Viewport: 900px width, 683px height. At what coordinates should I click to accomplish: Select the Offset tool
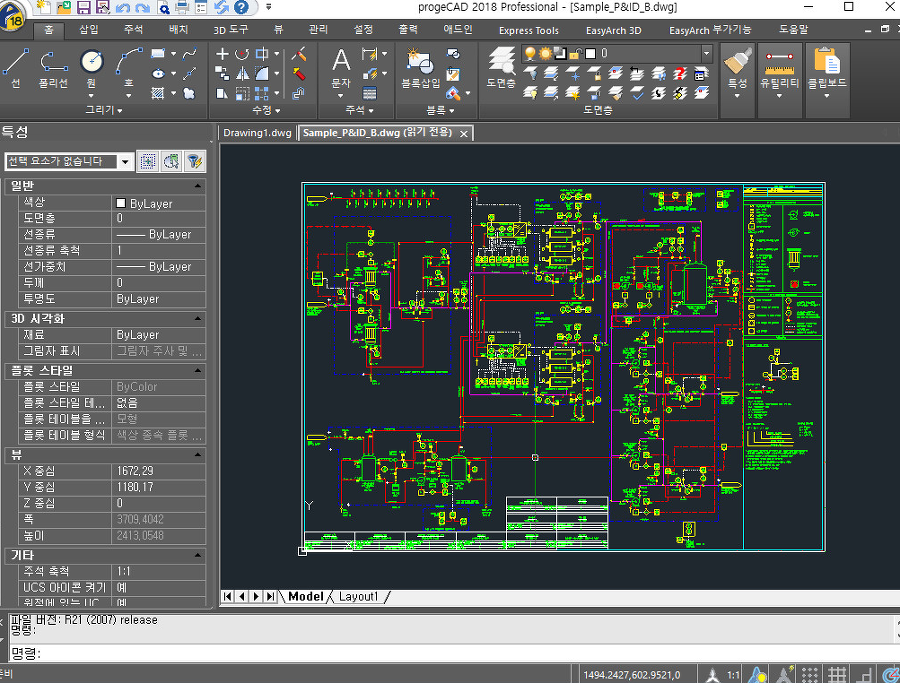click(x=299, y=93)
